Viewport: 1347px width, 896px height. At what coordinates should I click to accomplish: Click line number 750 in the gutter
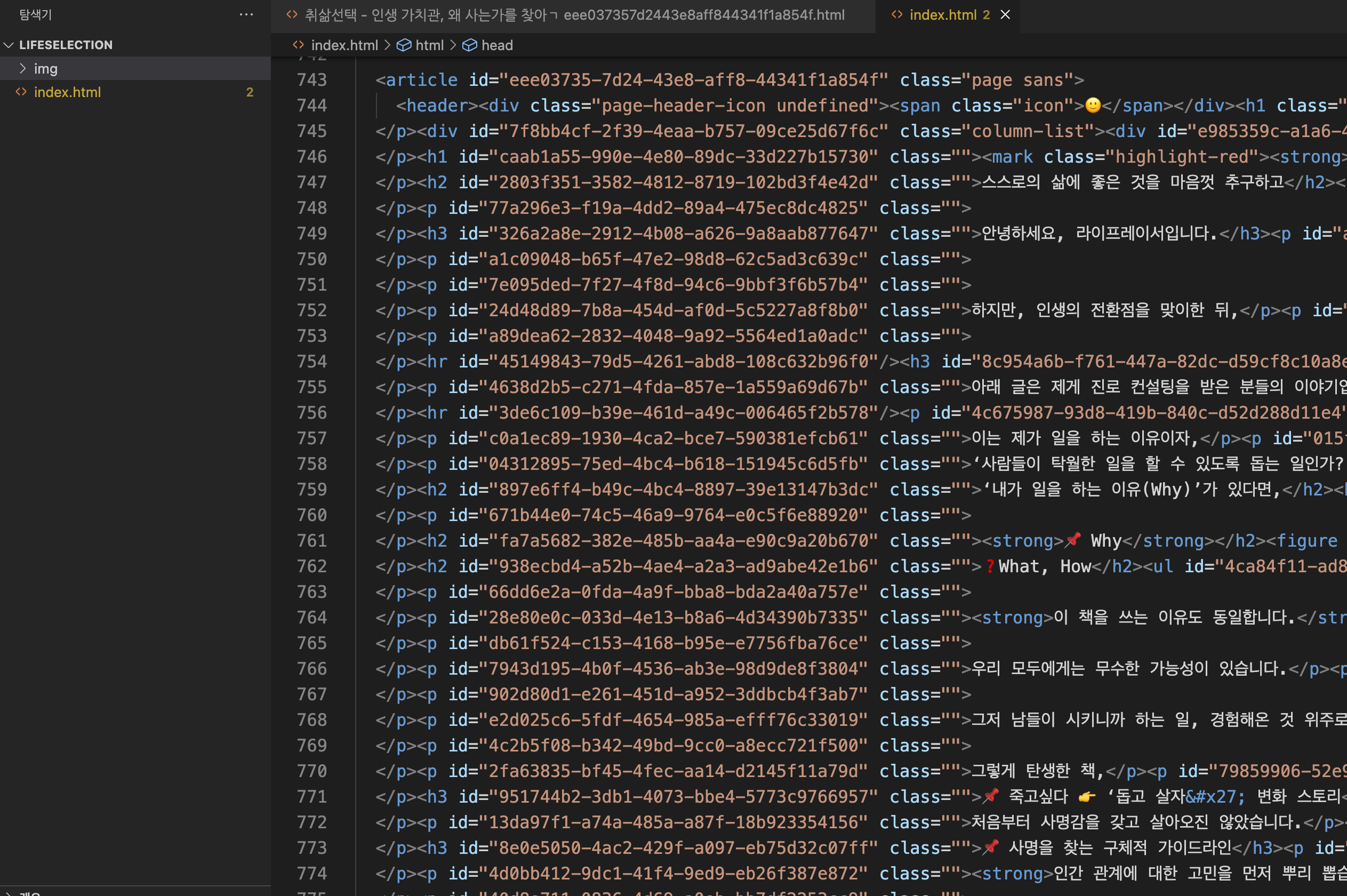[x=312, y=259]
